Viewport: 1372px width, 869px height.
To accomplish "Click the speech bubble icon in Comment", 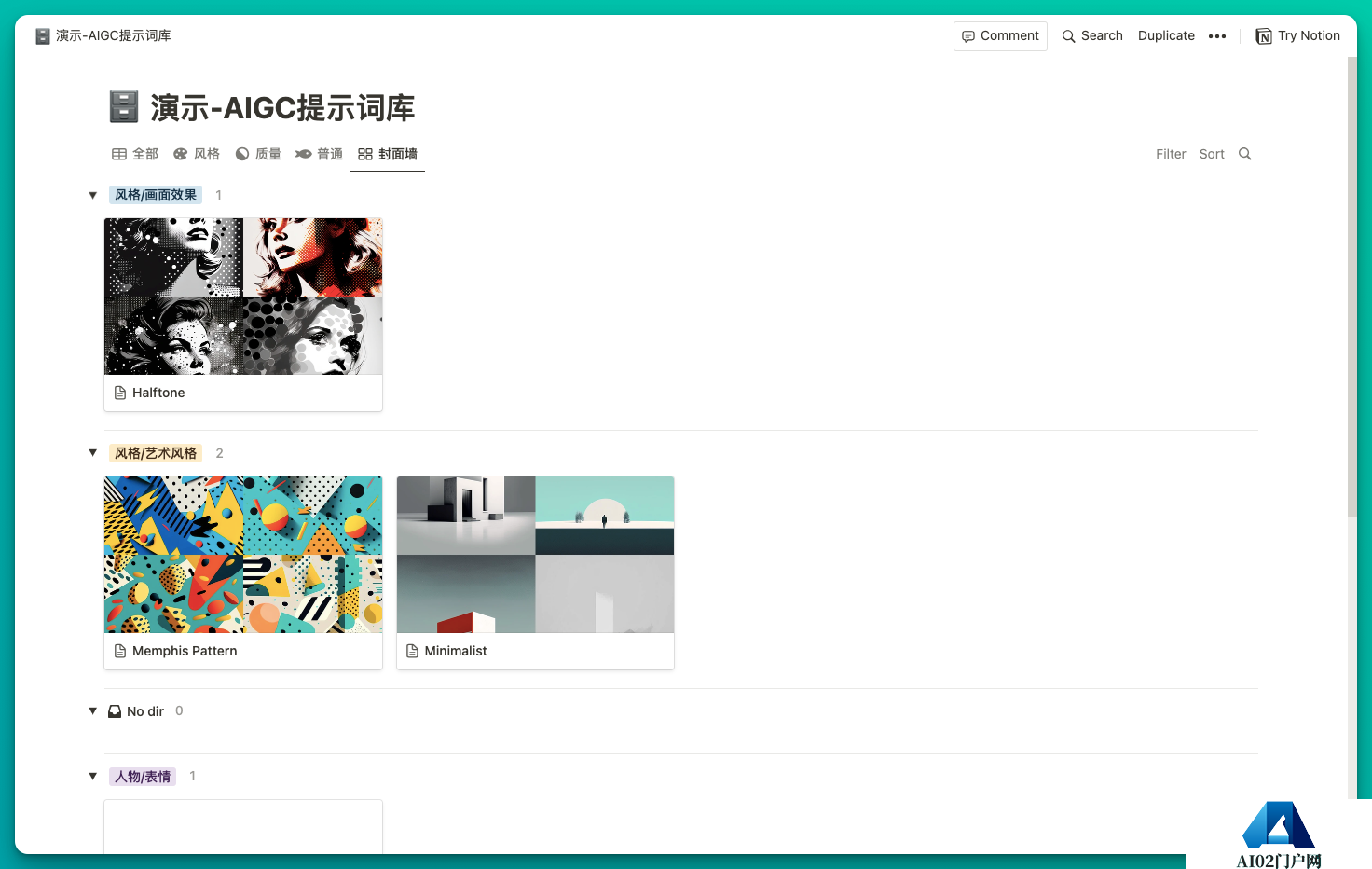I will (x=968, y=36).
